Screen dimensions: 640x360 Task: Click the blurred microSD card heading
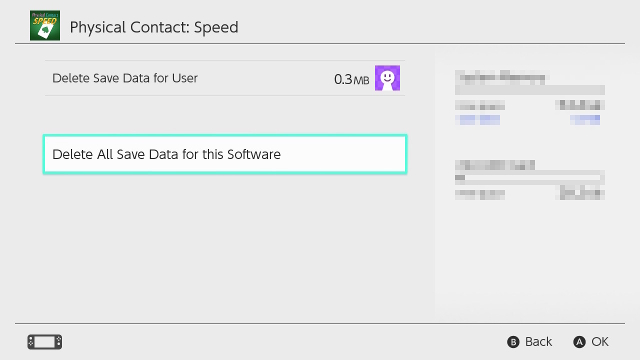(x=495, y=165)
